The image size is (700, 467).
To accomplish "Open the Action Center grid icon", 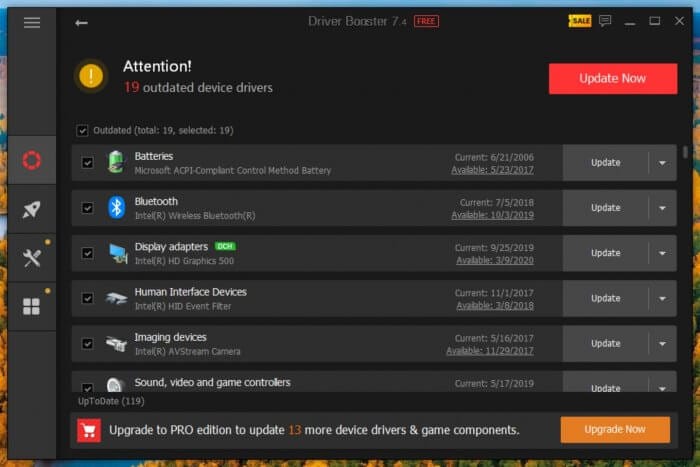I will point(32,306).
